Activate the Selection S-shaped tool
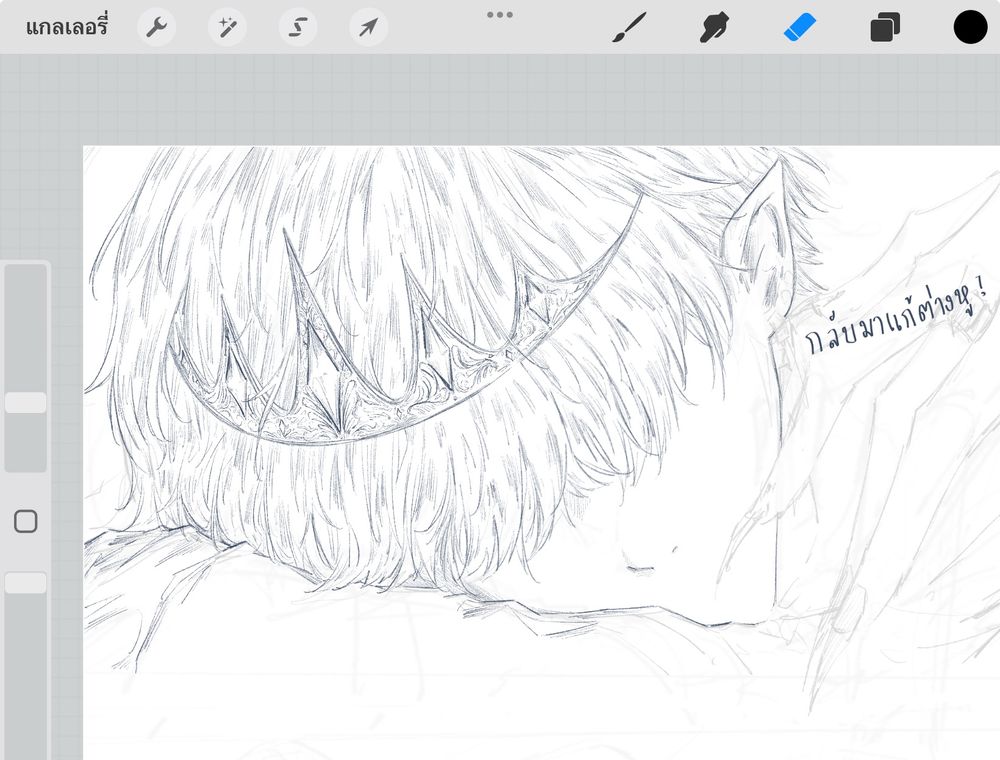Image resolution: width=1000 pixels, height=760 pixels. pos(298,27)
